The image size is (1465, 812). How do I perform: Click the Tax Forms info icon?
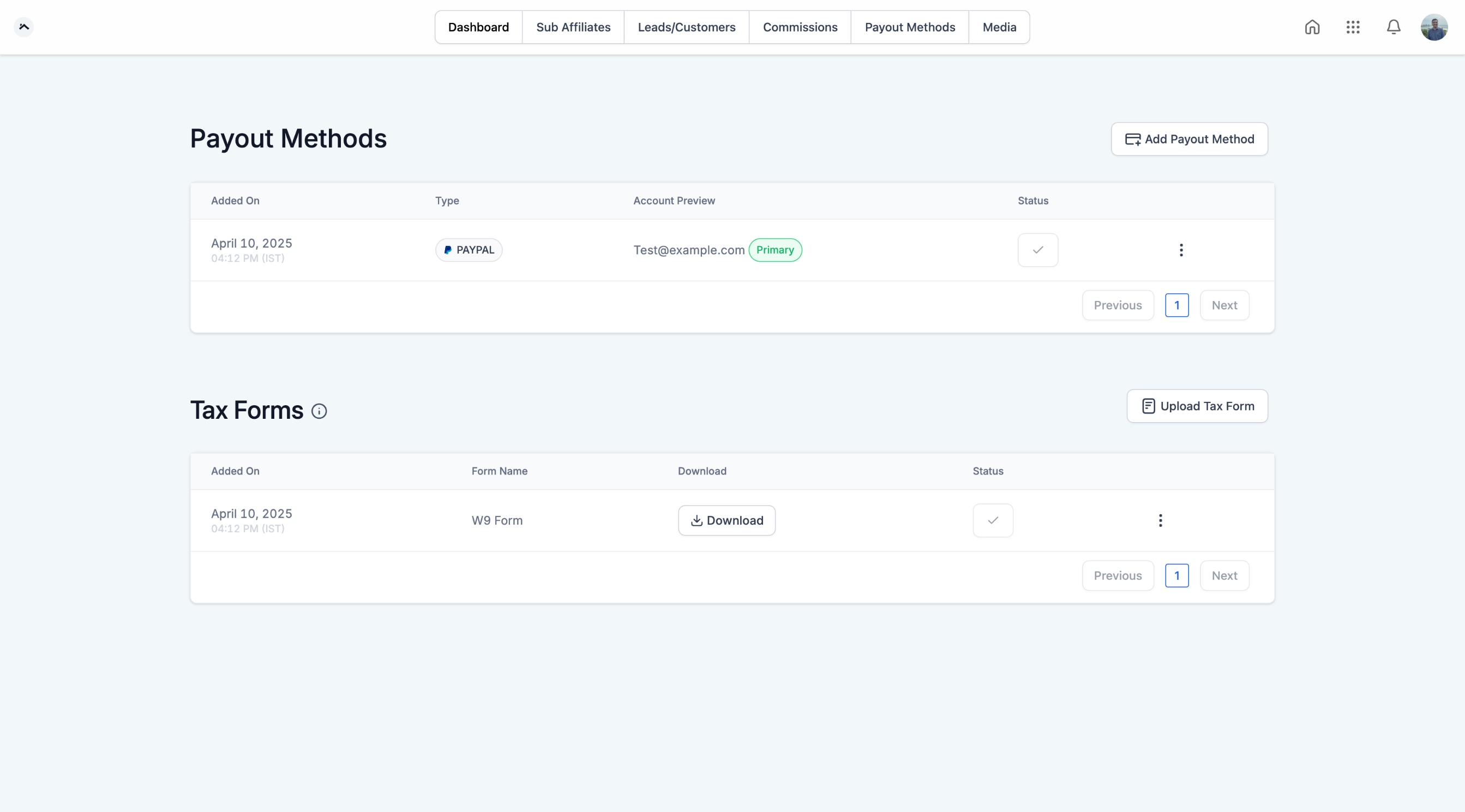click(319, 411)
